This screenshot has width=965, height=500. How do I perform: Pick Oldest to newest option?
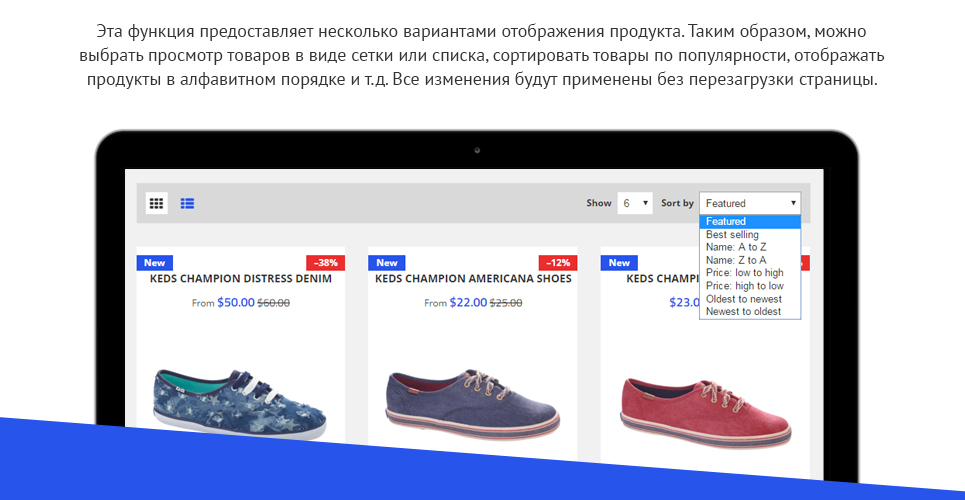[750, 299]
